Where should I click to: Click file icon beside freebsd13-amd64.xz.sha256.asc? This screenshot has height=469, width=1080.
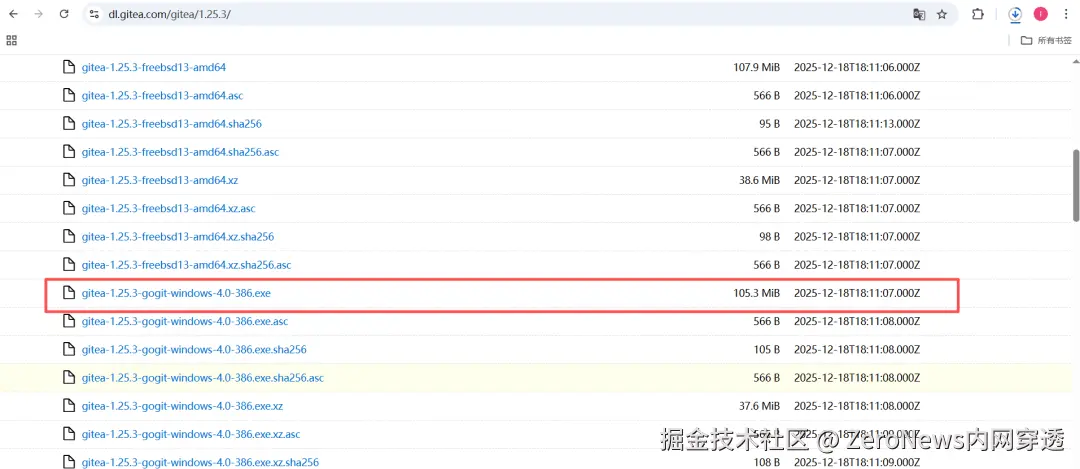[x=68, y=265]
